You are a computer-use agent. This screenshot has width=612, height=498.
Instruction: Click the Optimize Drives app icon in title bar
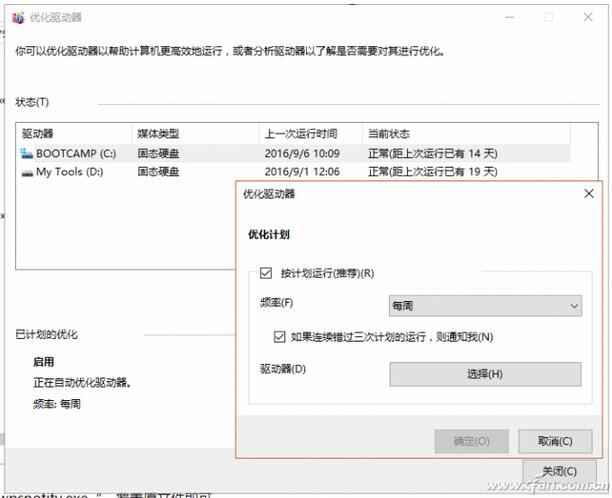(x=18, y=18)
